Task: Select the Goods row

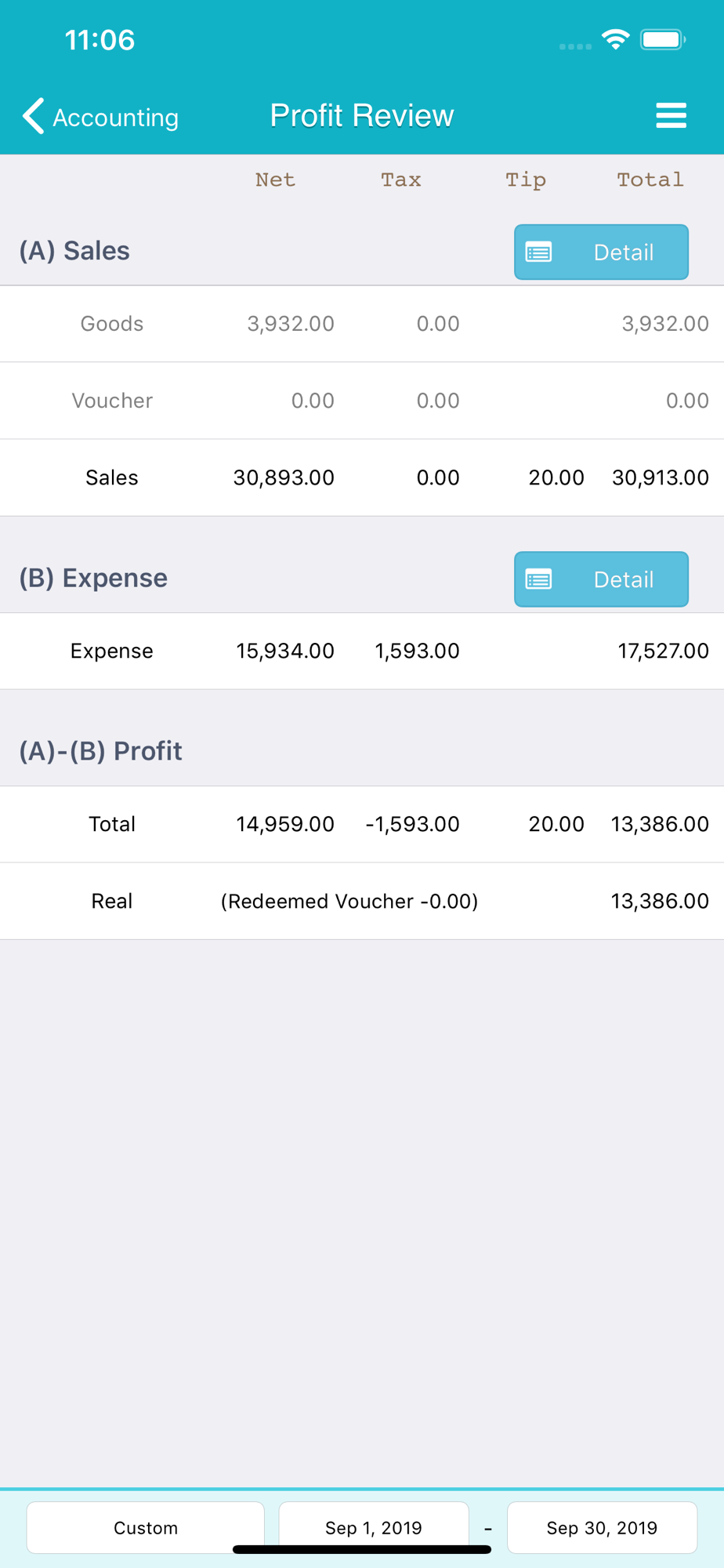Action: point(362,324)
